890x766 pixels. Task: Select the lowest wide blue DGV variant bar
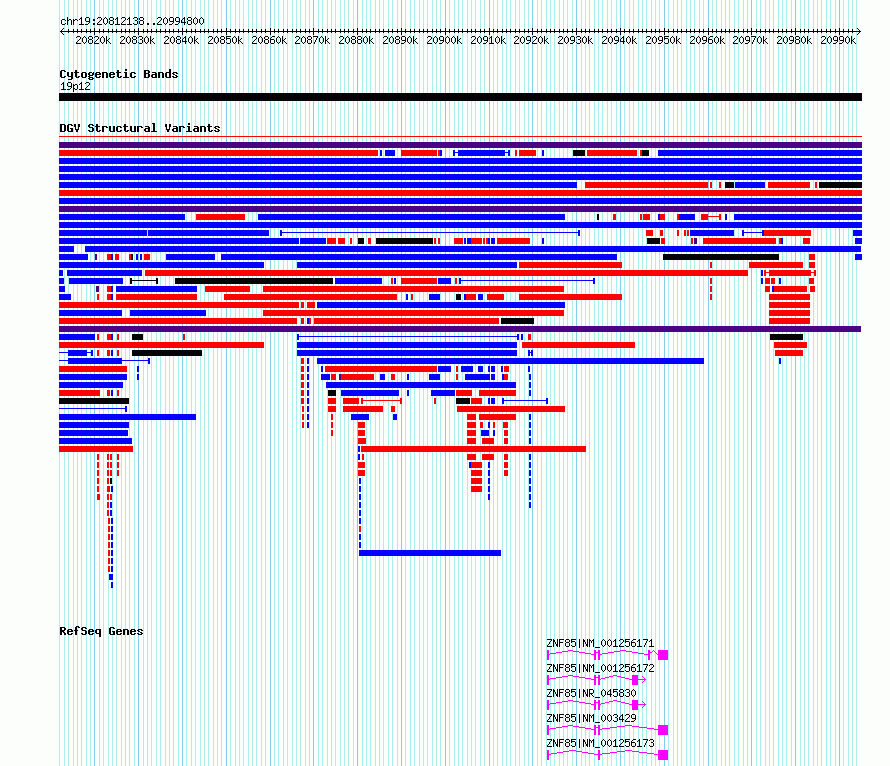[x=430, y=553]
